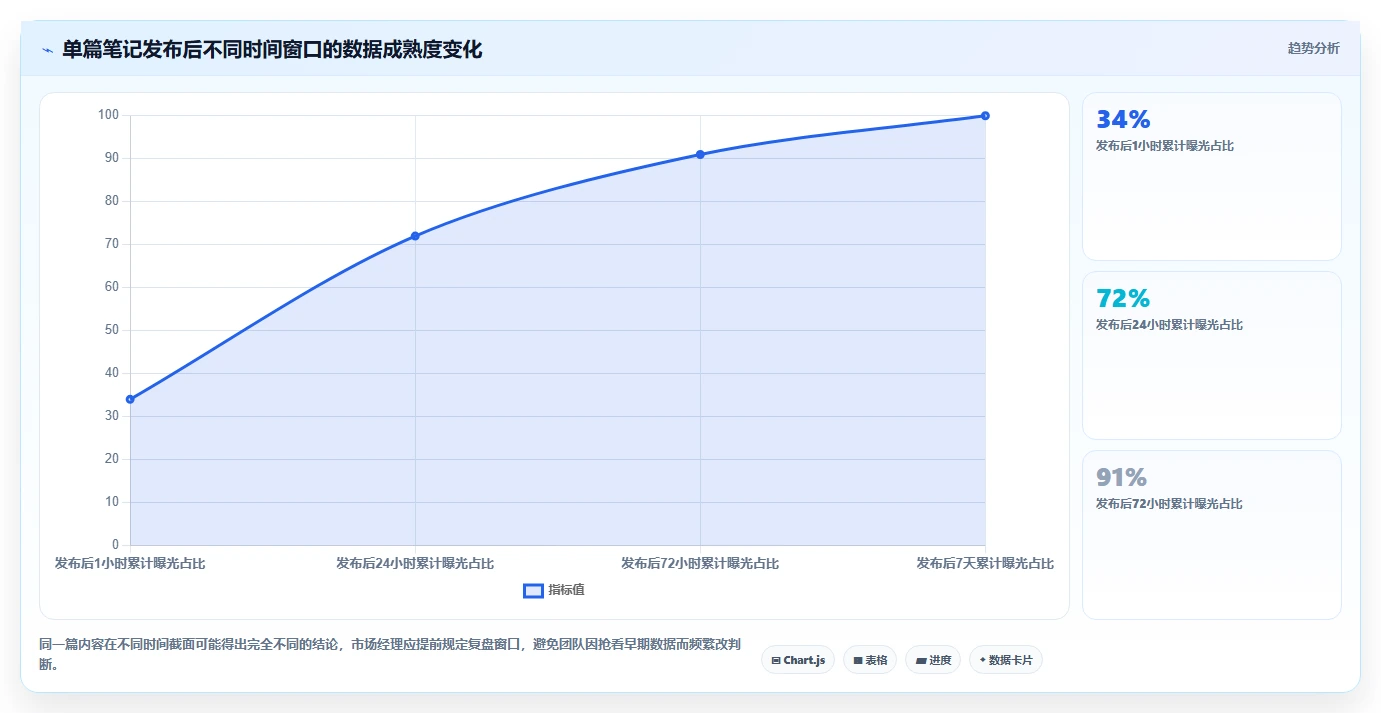Click card label 发布后72小时累计曝光占比

[x=1169, y=504]
